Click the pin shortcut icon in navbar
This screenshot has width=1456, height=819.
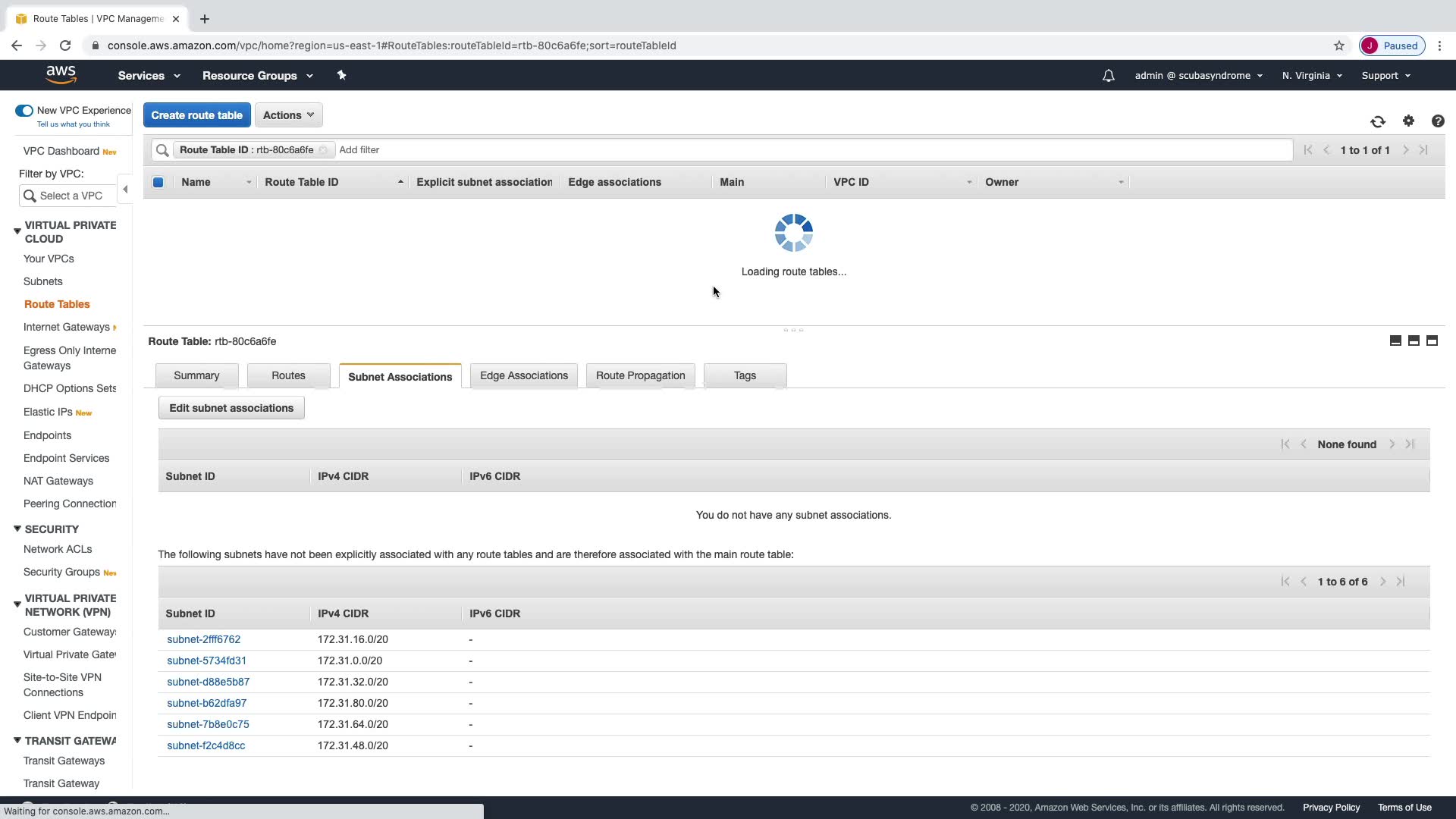341,75
